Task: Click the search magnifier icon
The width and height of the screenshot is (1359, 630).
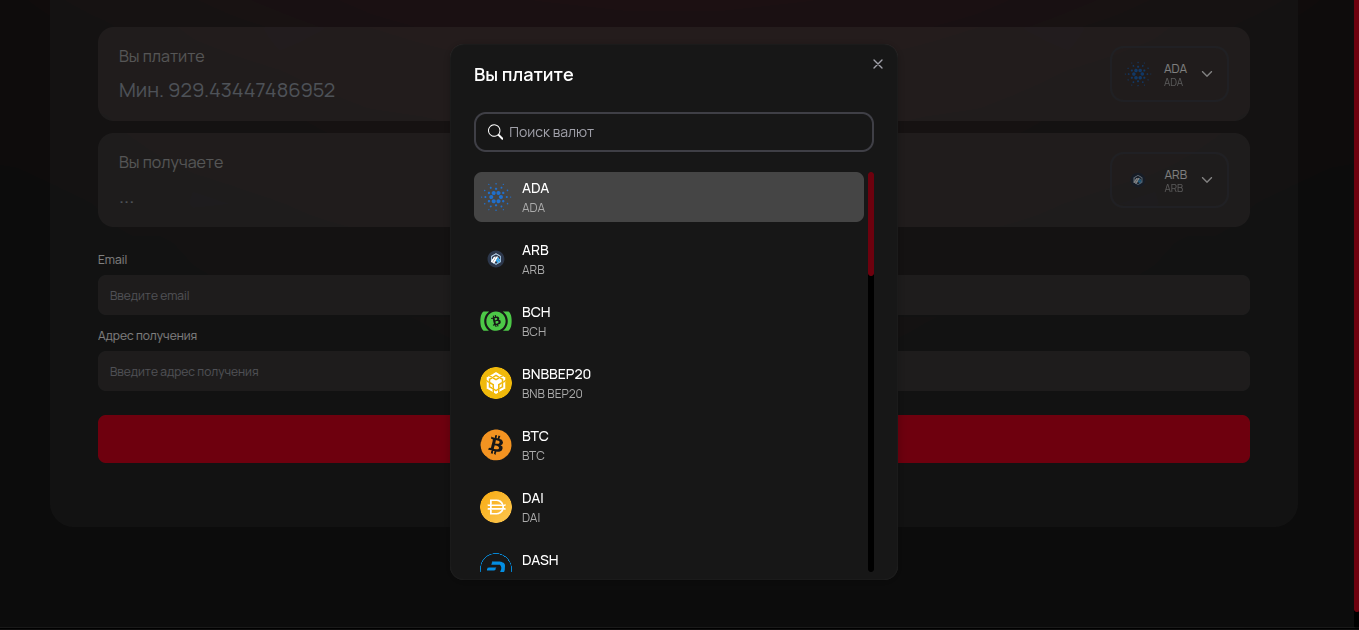Action: point(495,132)
